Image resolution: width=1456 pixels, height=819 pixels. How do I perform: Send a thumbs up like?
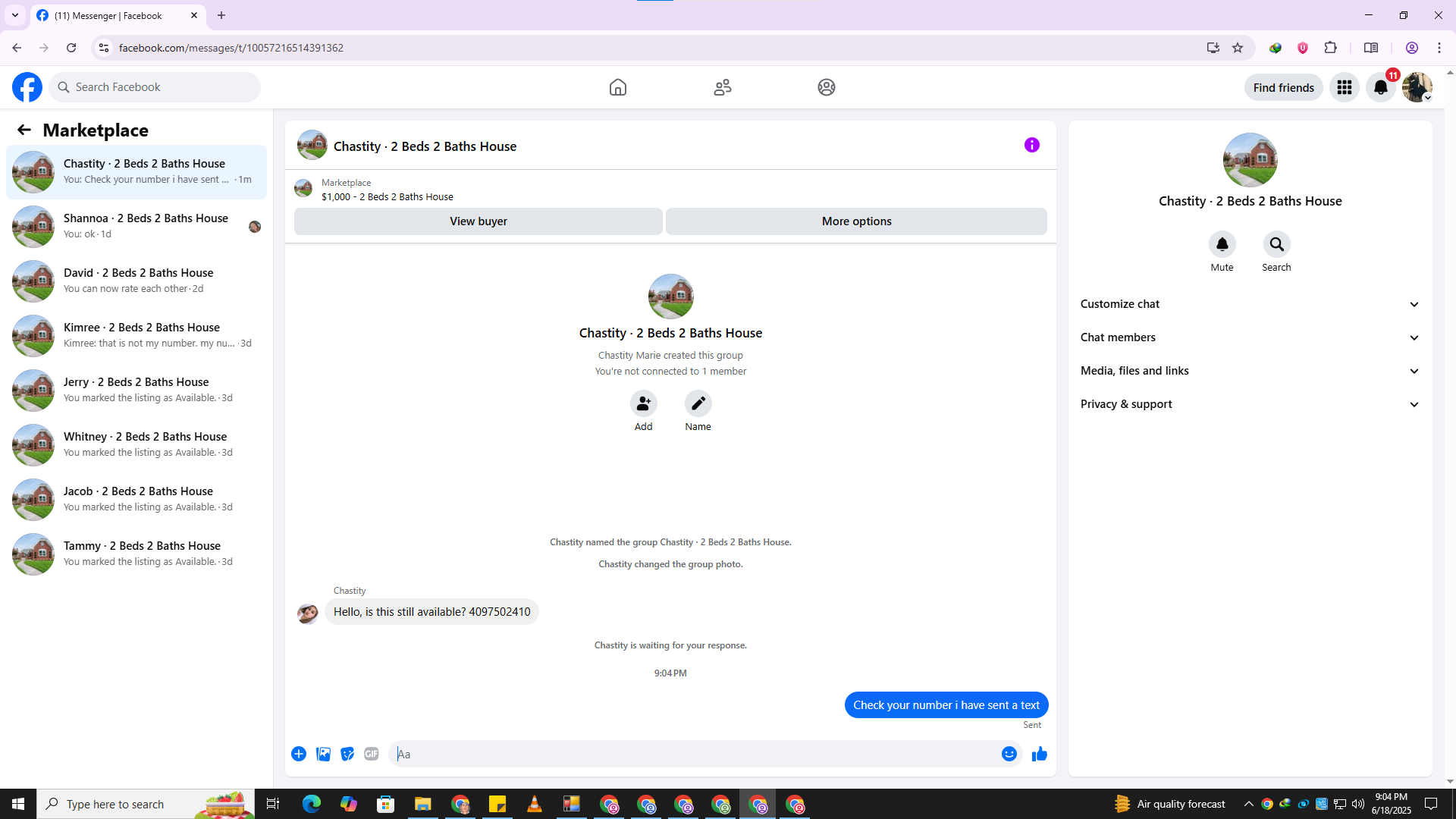pos(1040,754)
